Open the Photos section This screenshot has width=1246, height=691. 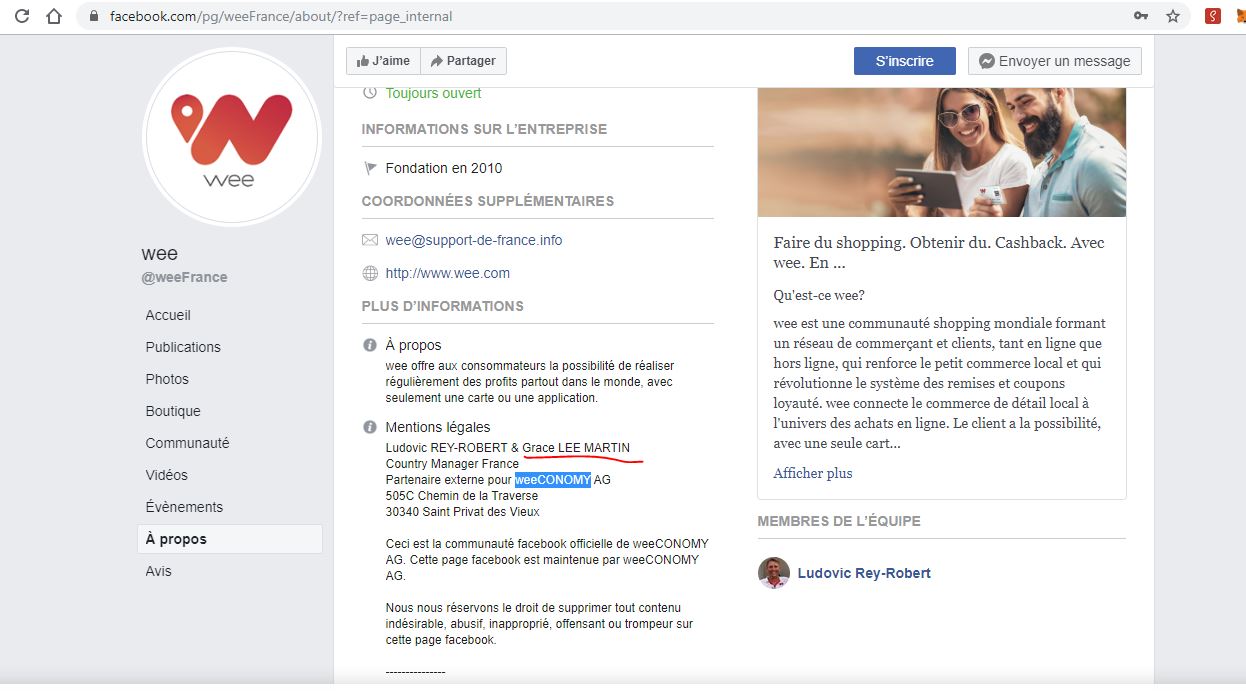point(167,379)
